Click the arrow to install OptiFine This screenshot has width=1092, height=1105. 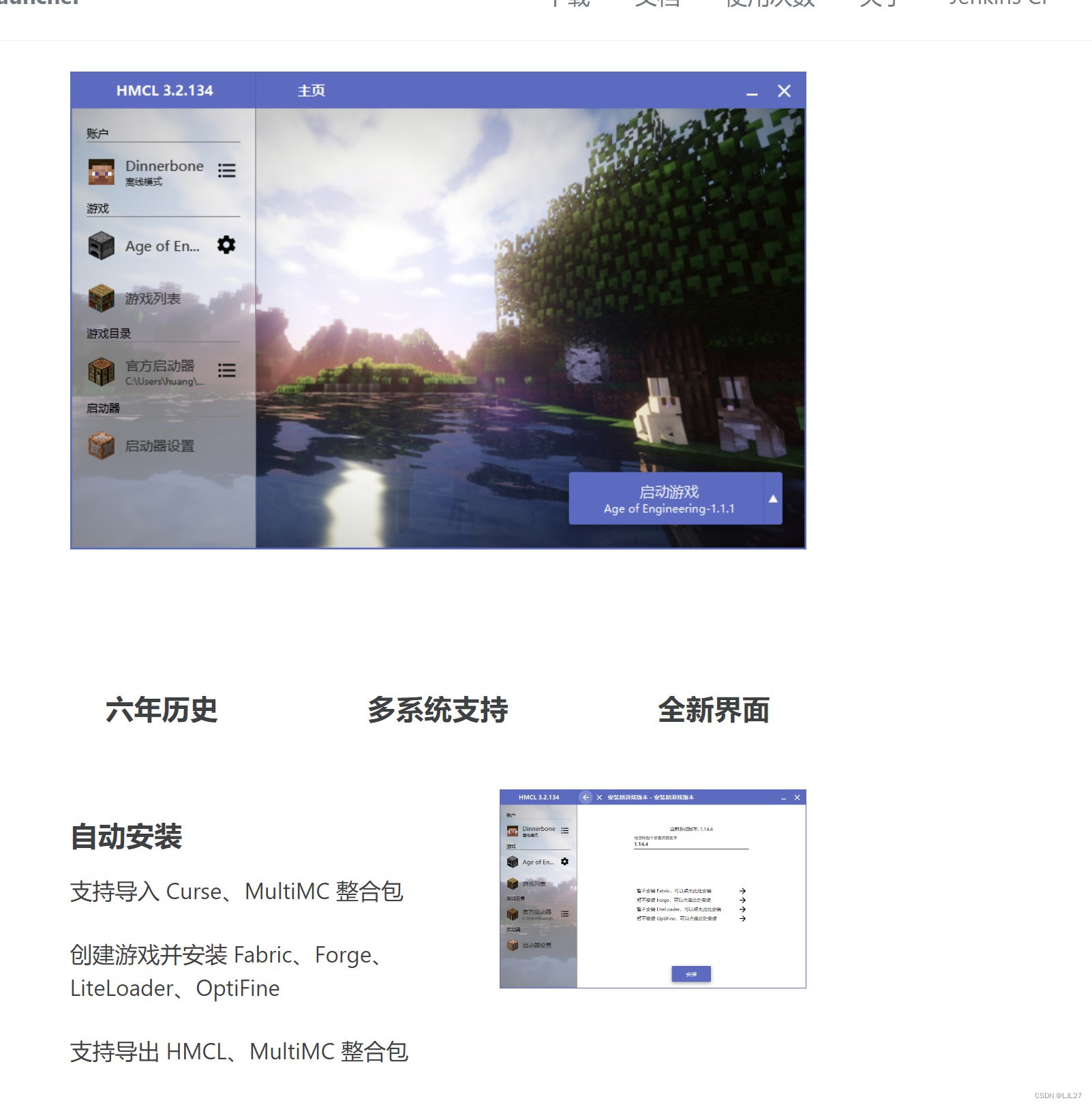click(742, 918)
